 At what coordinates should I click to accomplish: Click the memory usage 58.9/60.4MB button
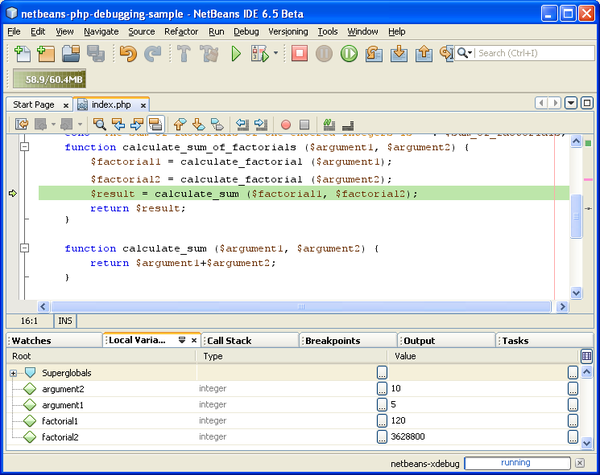pos(49,79)
